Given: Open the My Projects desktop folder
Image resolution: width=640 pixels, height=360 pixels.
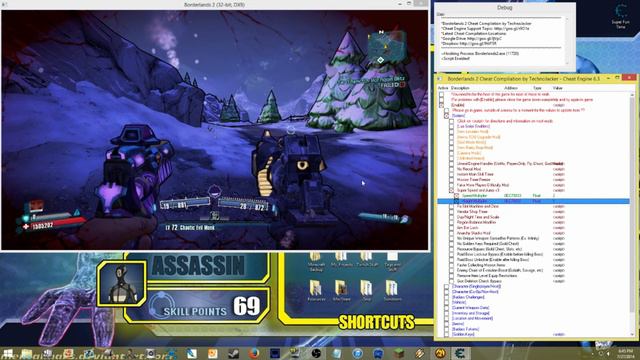Looking at the screenshot, I should pos(341,261).
